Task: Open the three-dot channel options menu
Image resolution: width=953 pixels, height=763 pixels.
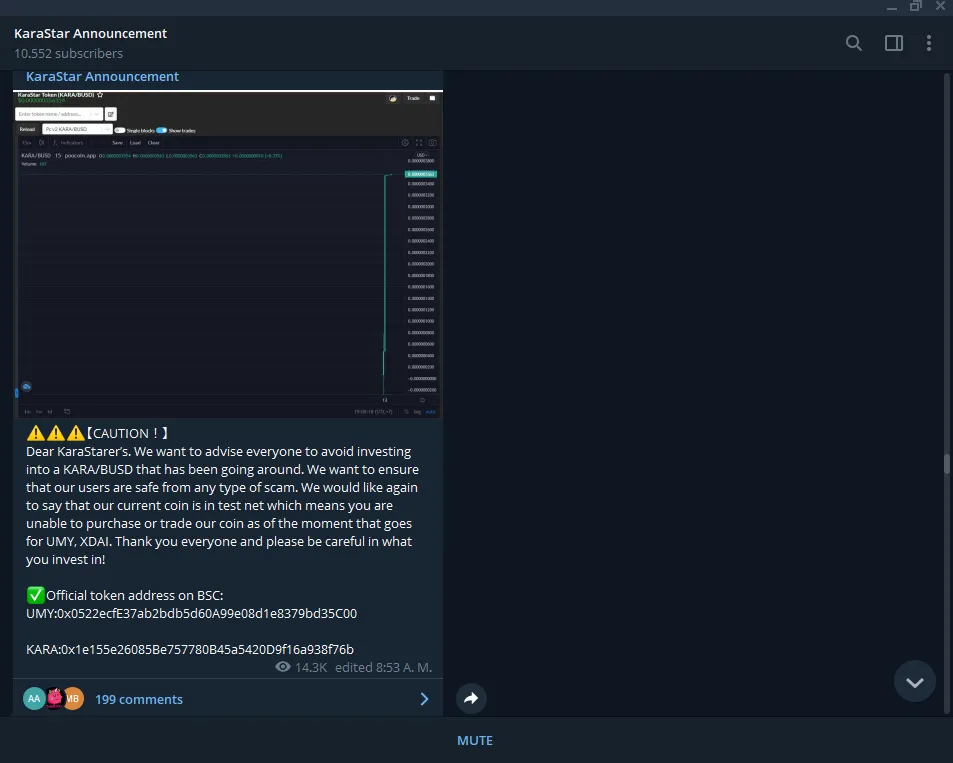Action: [929, 43]
